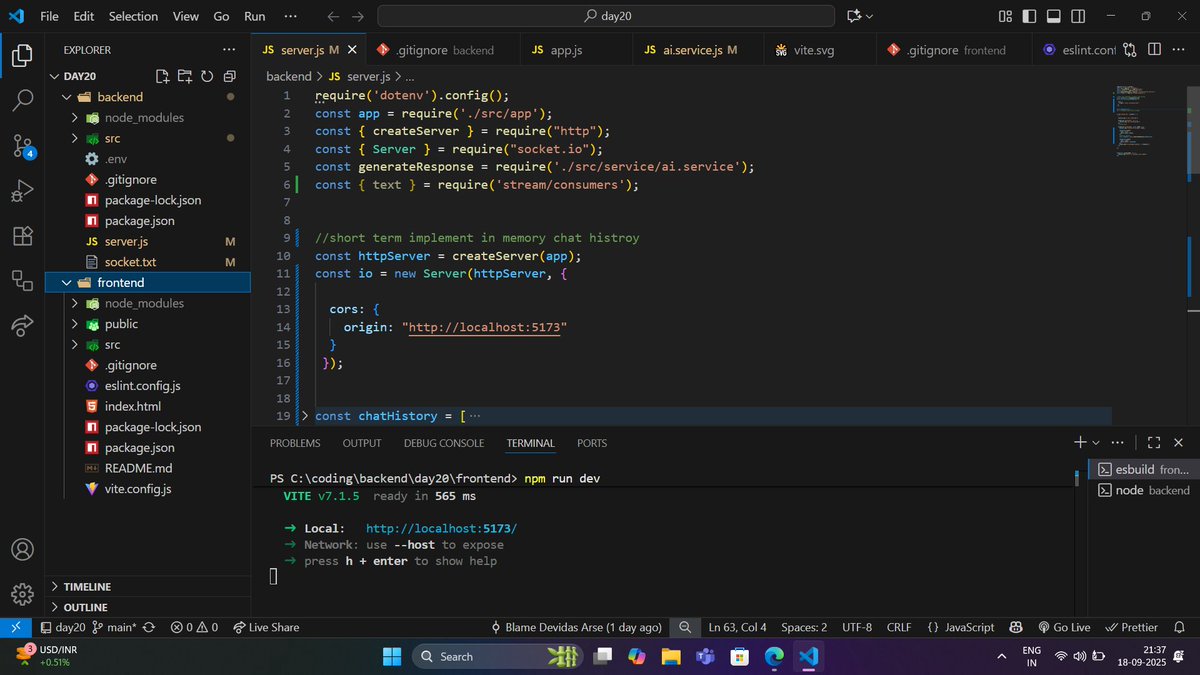Collapse the backend folder
1200x675 pixels.
click(x=67, y=97)
